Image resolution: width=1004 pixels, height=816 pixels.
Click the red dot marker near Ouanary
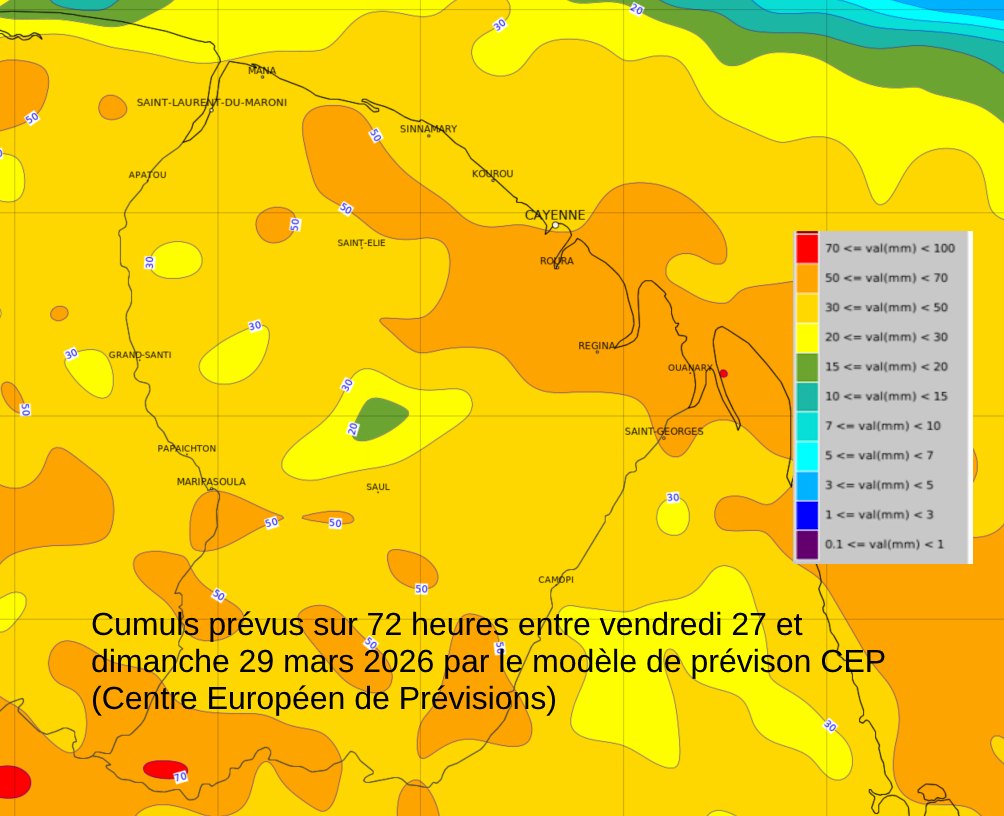coord(723,374)
